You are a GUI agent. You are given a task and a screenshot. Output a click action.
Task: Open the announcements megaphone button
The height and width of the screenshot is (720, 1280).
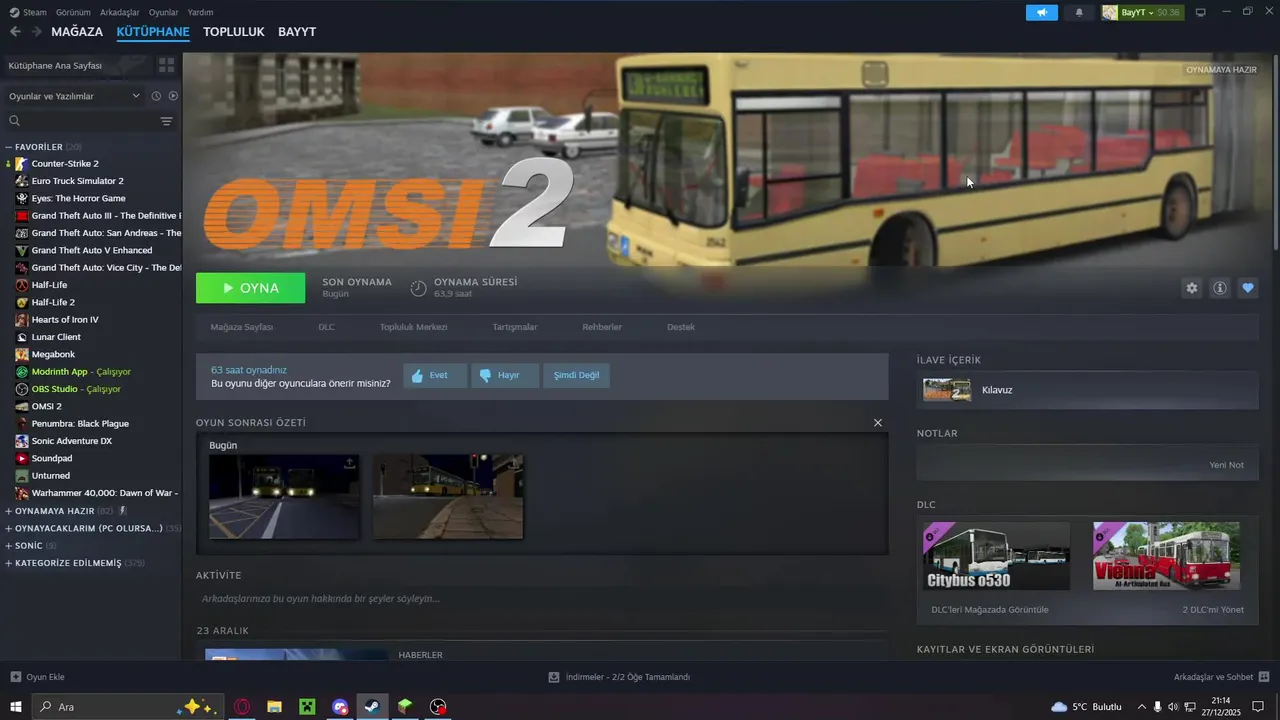tap(1041, 13)
